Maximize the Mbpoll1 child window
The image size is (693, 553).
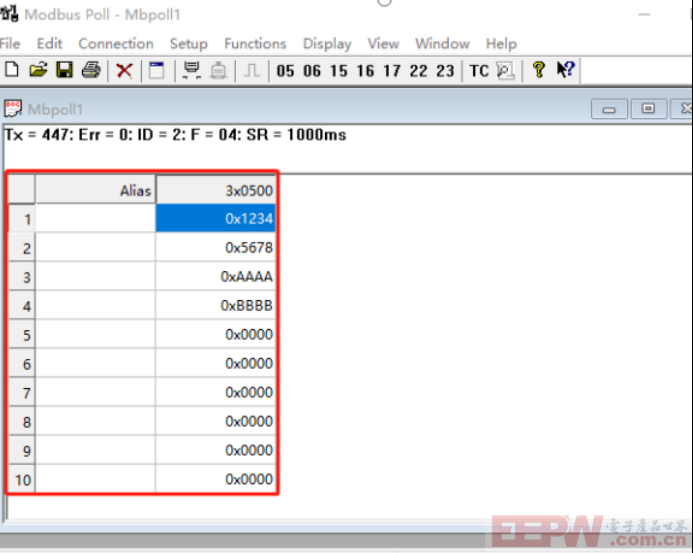pyautogui.click(x=648, y=109)
